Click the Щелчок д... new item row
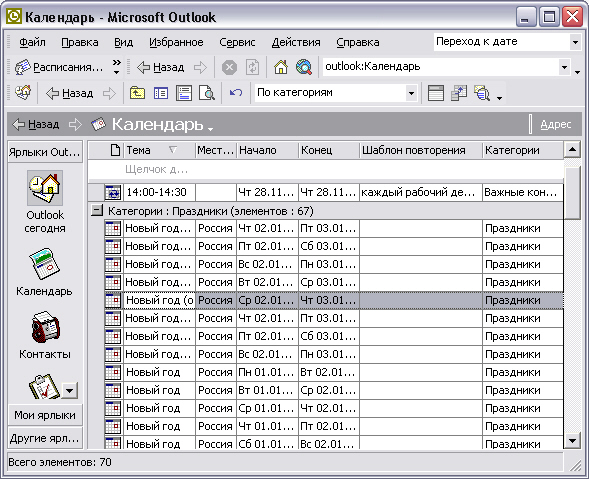This screenshot has height=479, width=589. click(326, 170)
